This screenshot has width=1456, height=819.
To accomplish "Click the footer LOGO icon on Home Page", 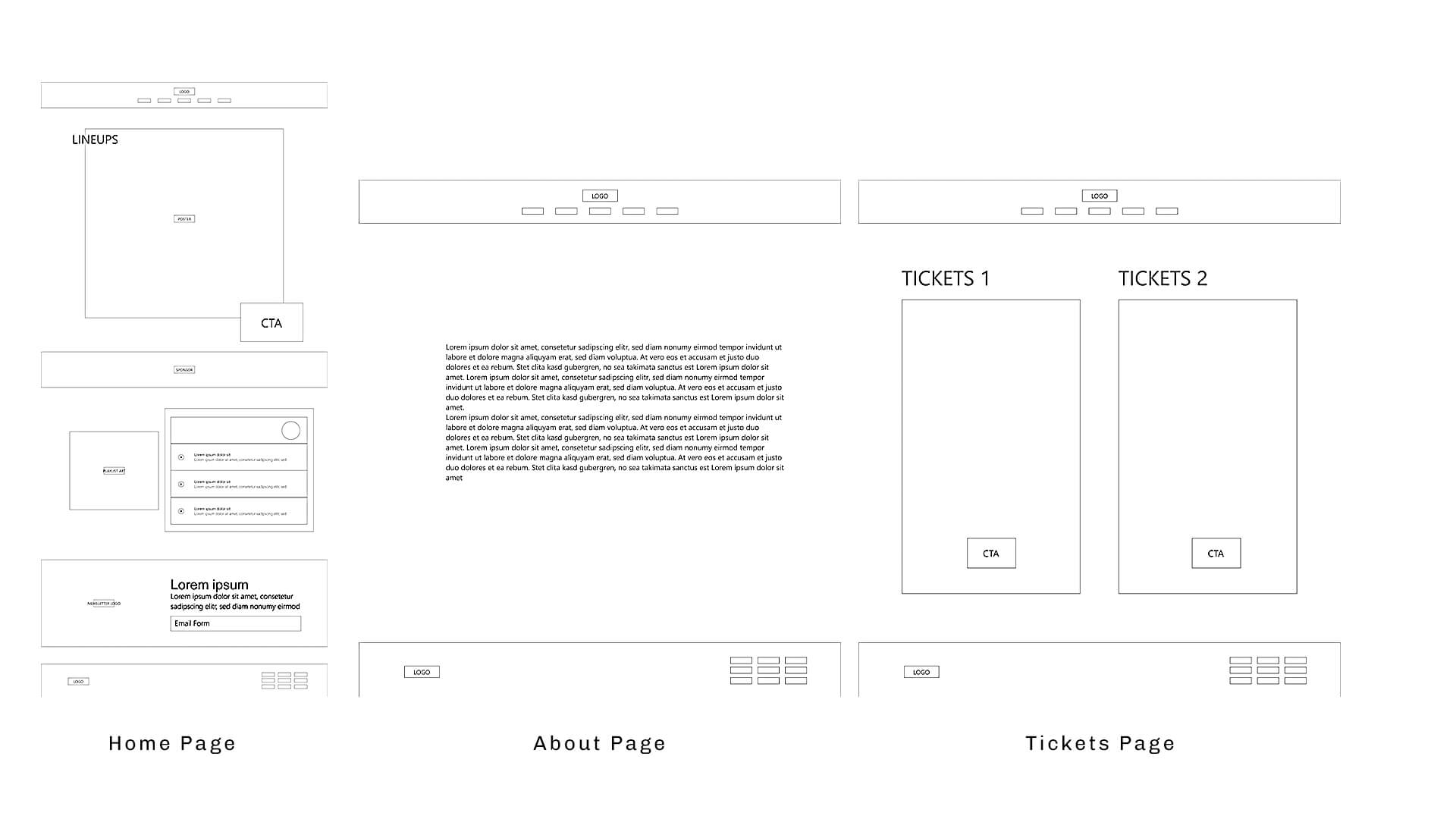I will click(78, 682).
